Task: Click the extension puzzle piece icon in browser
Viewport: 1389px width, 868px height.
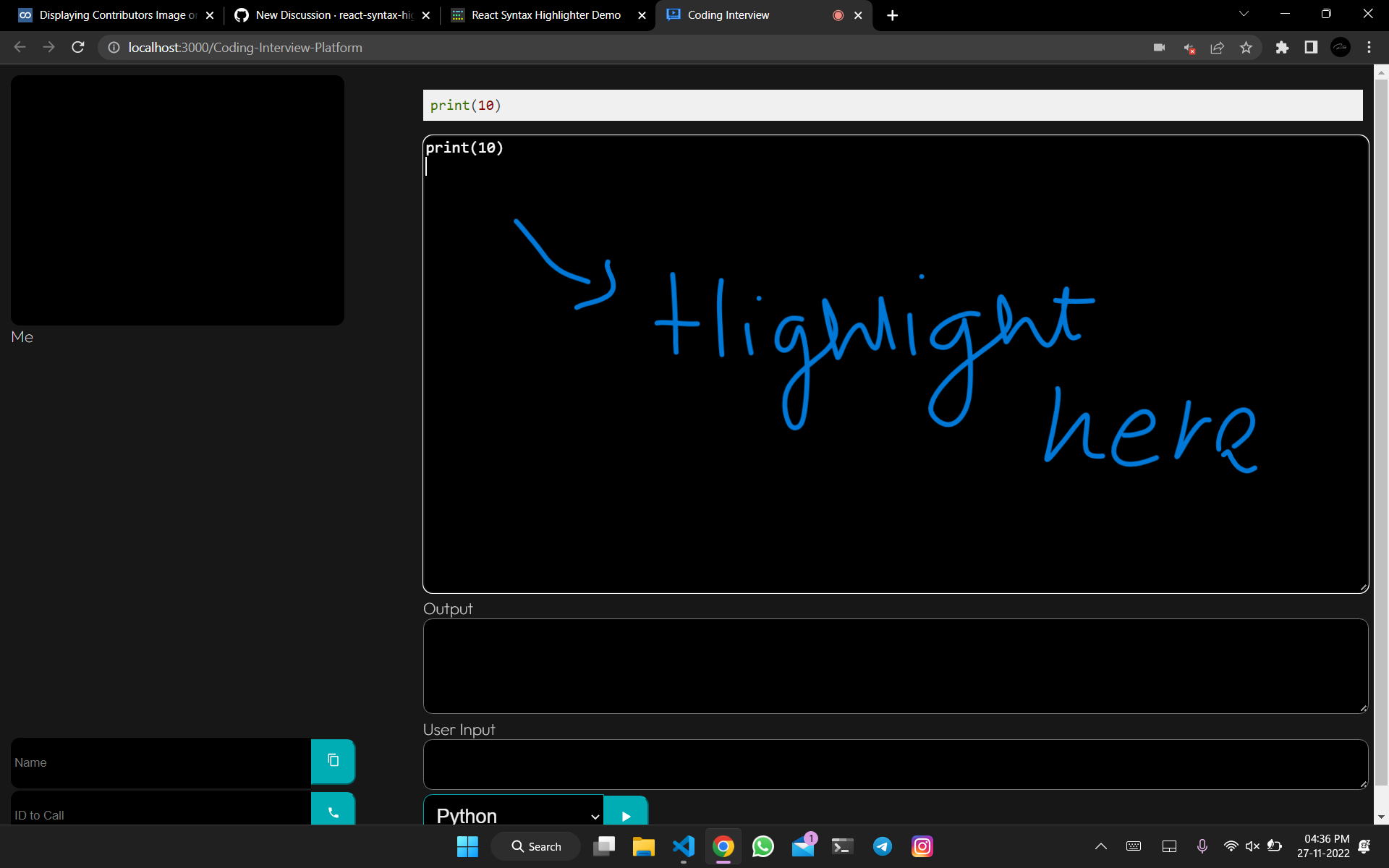Action: (1282, 47)
